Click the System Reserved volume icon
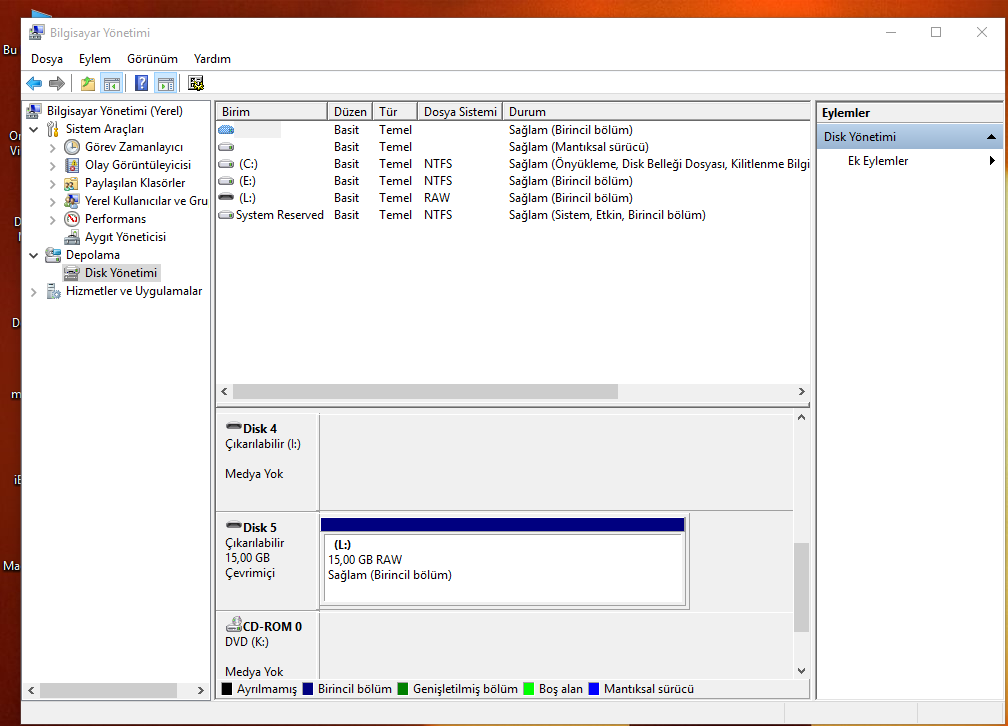 tap(226, 215)
